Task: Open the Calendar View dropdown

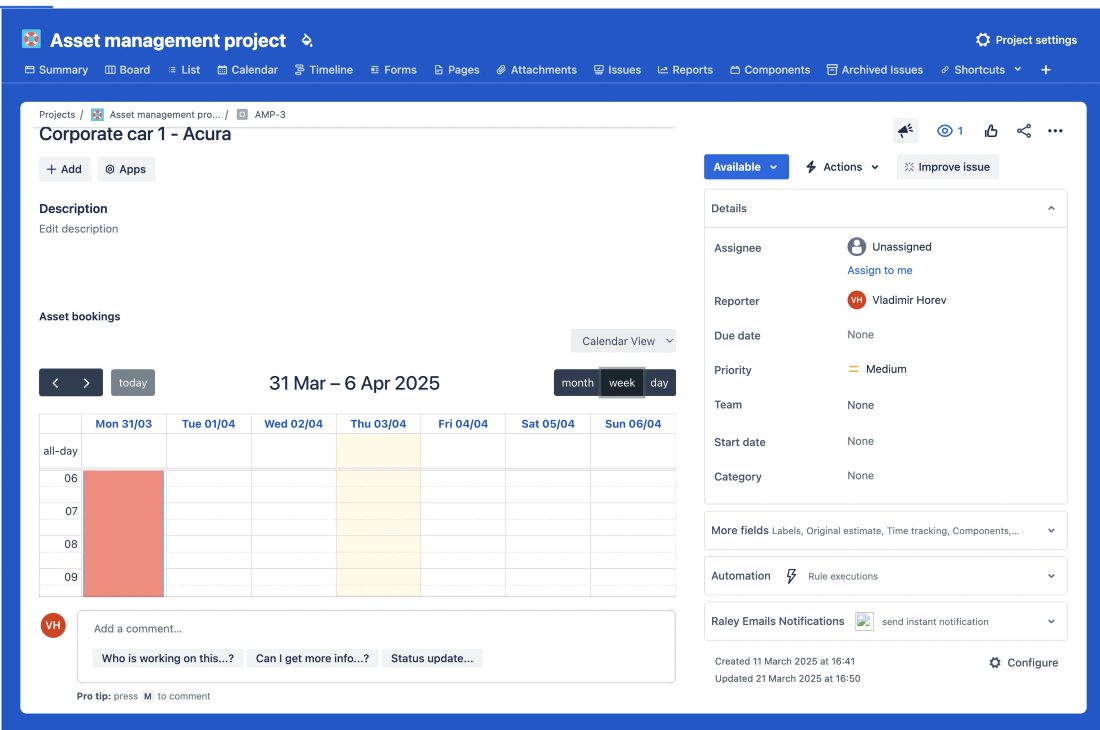Action: coord(623,341)
